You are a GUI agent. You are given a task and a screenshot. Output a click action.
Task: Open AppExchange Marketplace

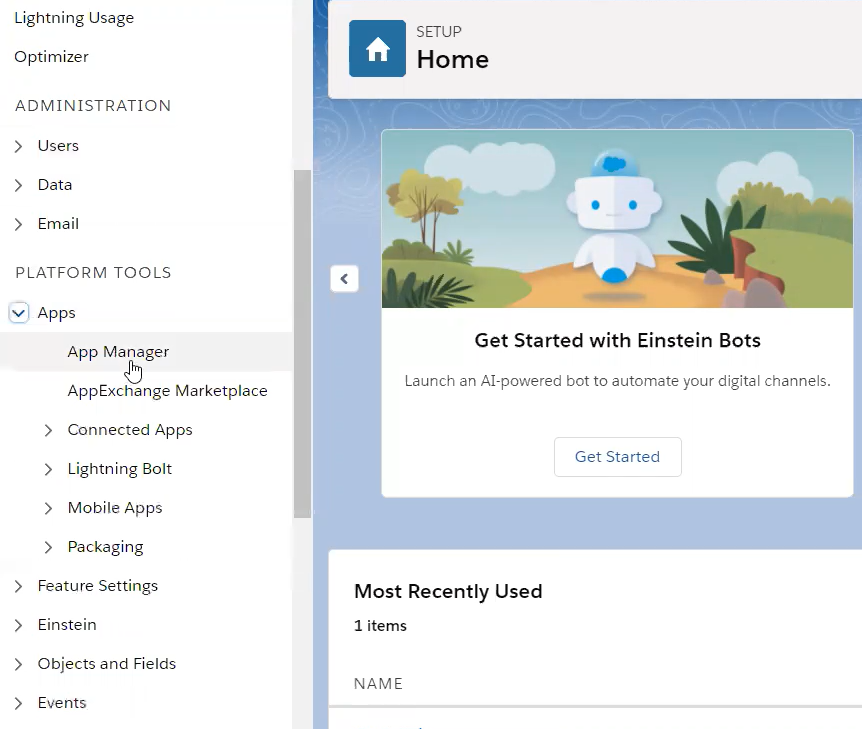pos(167,391)
